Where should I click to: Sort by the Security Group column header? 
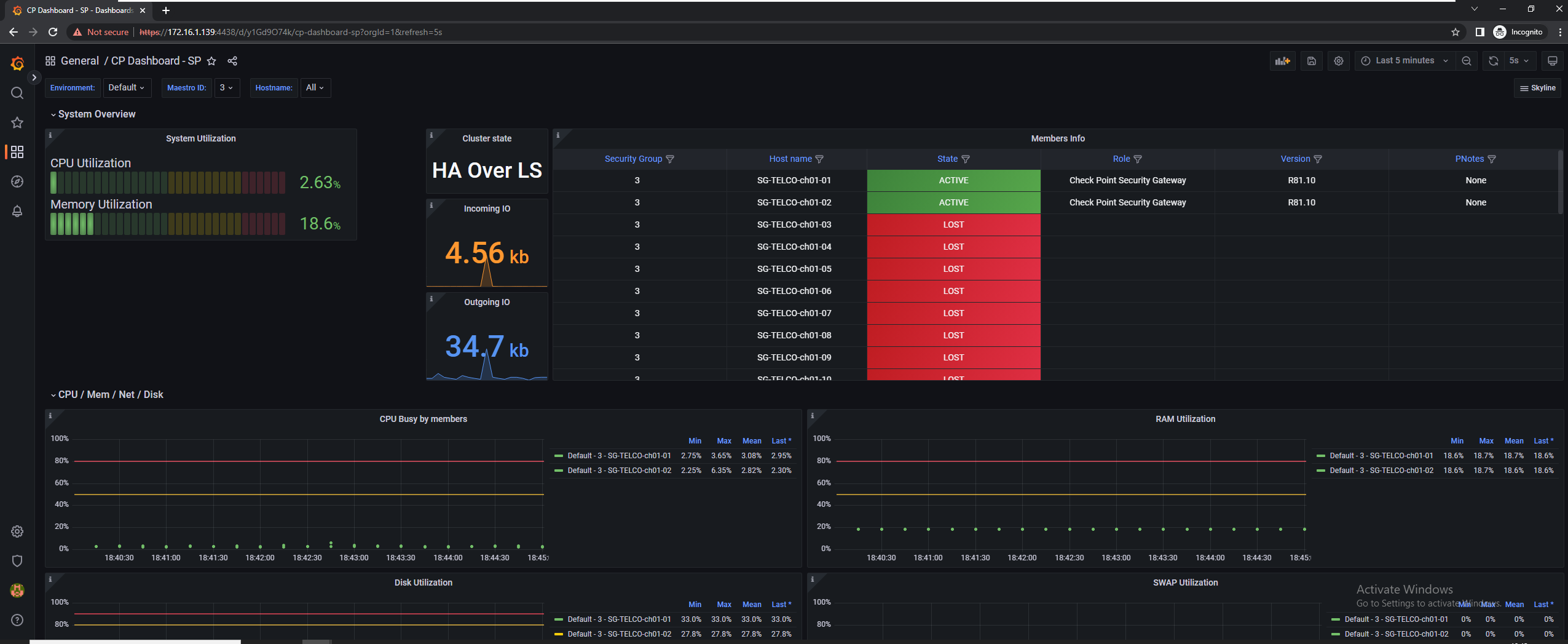[633, 159]
